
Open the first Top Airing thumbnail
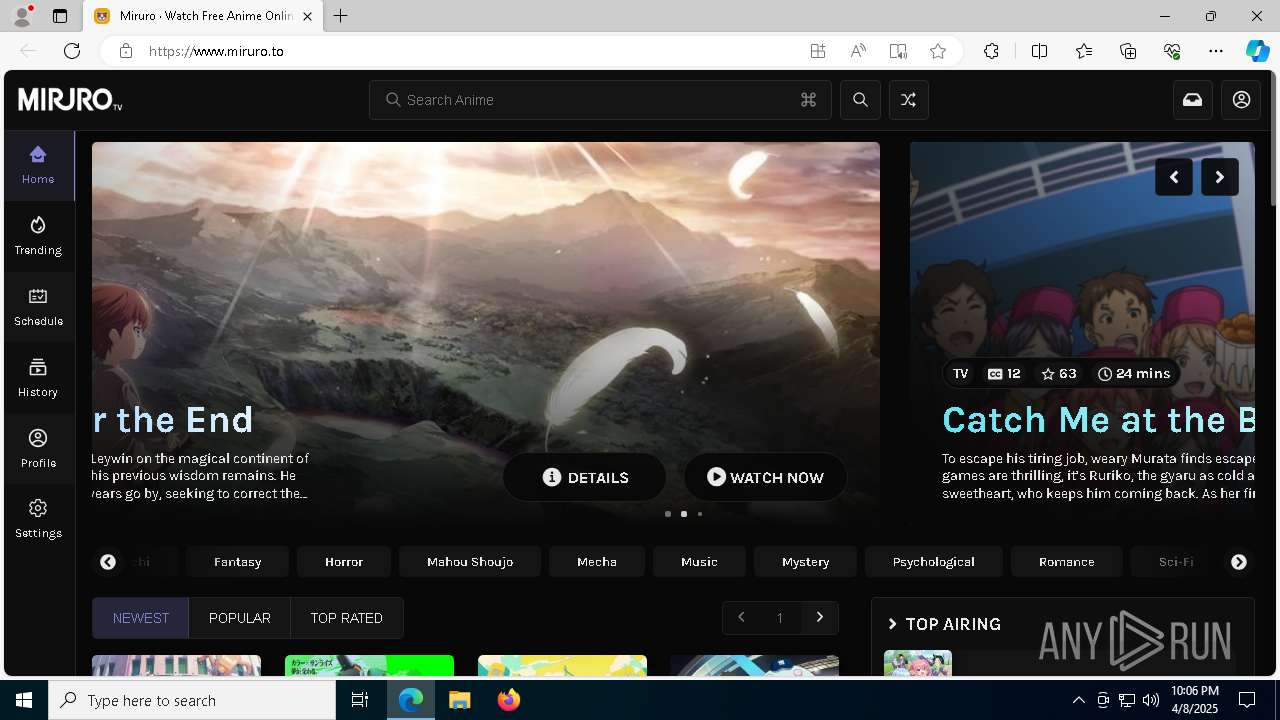[918, 663]
